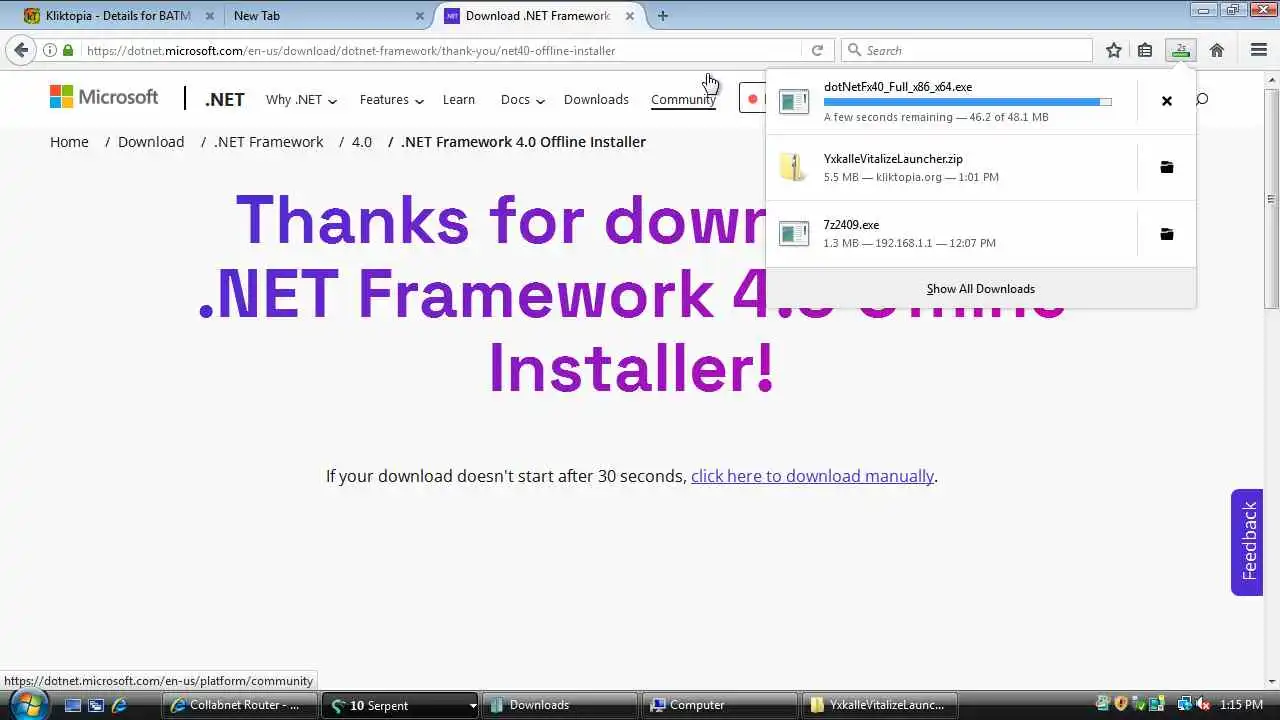Image resolution: width=1280 pixels, height=720 pixels.
Task: Open the Community nav item
Action: click(683, 99)
